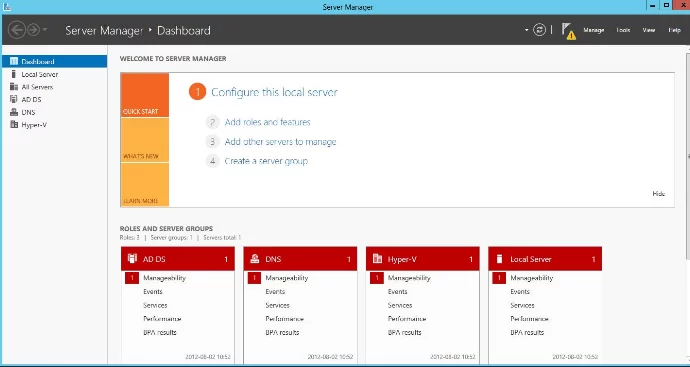Select the Local Server icon in sidebar
The image size is (690, 367).
pos(14,74)
